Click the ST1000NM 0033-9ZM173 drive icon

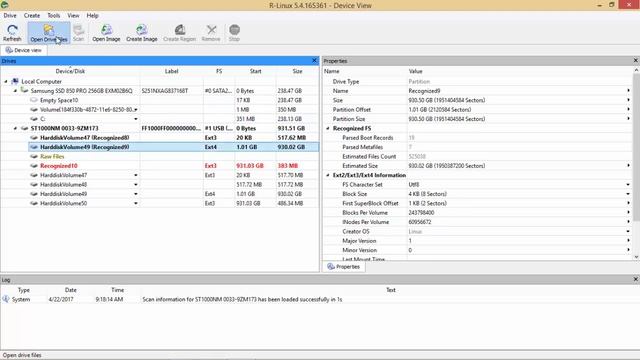coord(24,128)
